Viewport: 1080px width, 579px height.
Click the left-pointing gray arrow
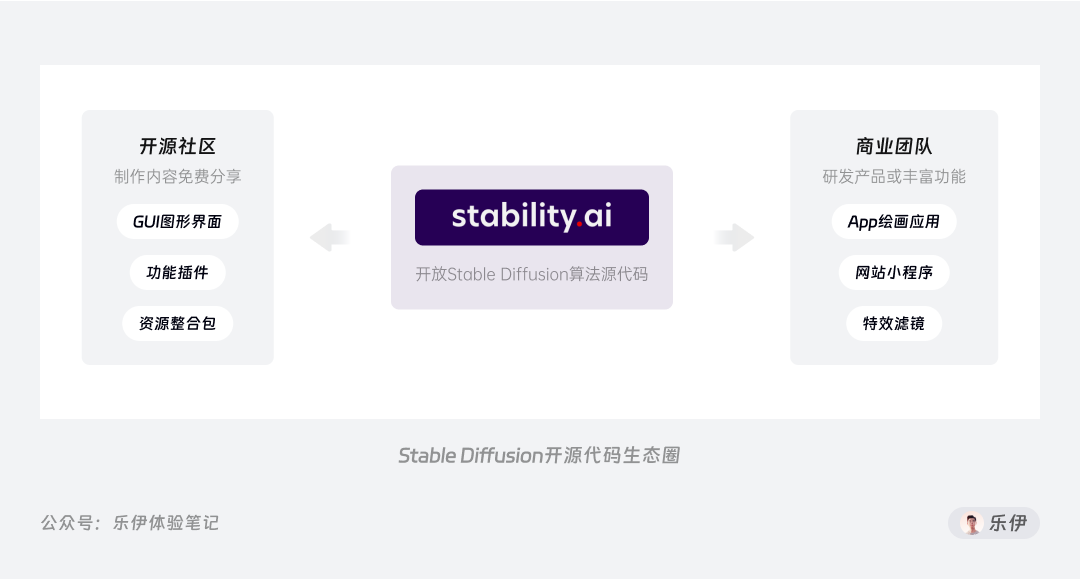[x=329, y=238]
